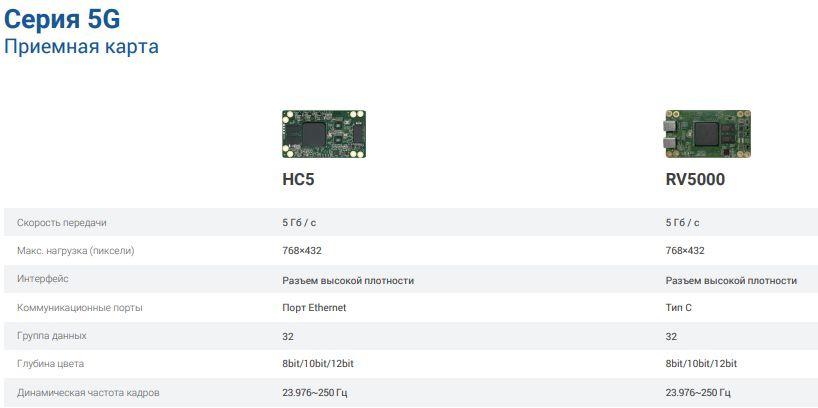Click RV5000's 'Разъем высокой плотности' interface value
This screenshot has height=408, width=818.
coord(731,281)
